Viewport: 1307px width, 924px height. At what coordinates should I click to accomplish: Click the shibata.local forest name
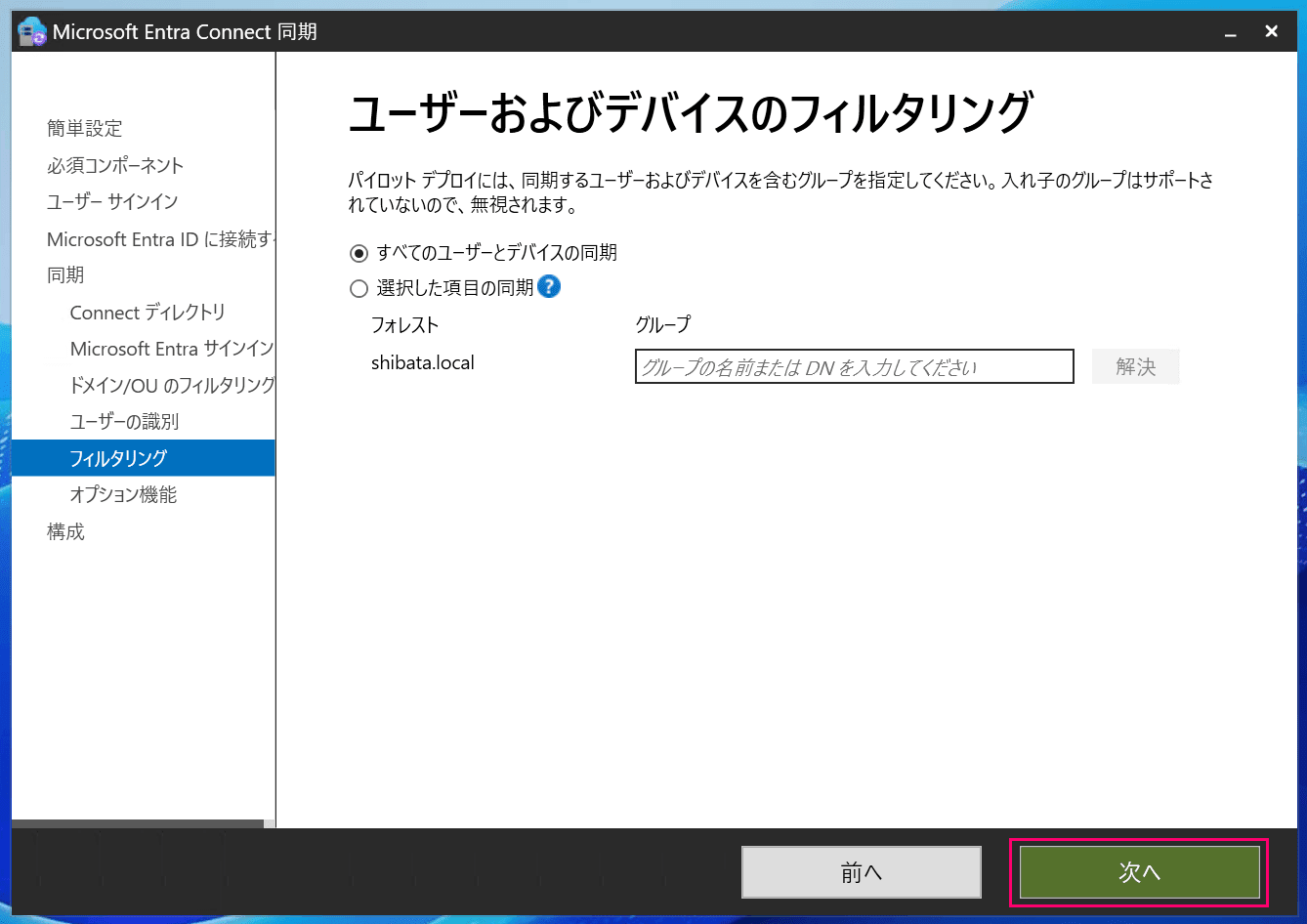(x=423, y=363)
